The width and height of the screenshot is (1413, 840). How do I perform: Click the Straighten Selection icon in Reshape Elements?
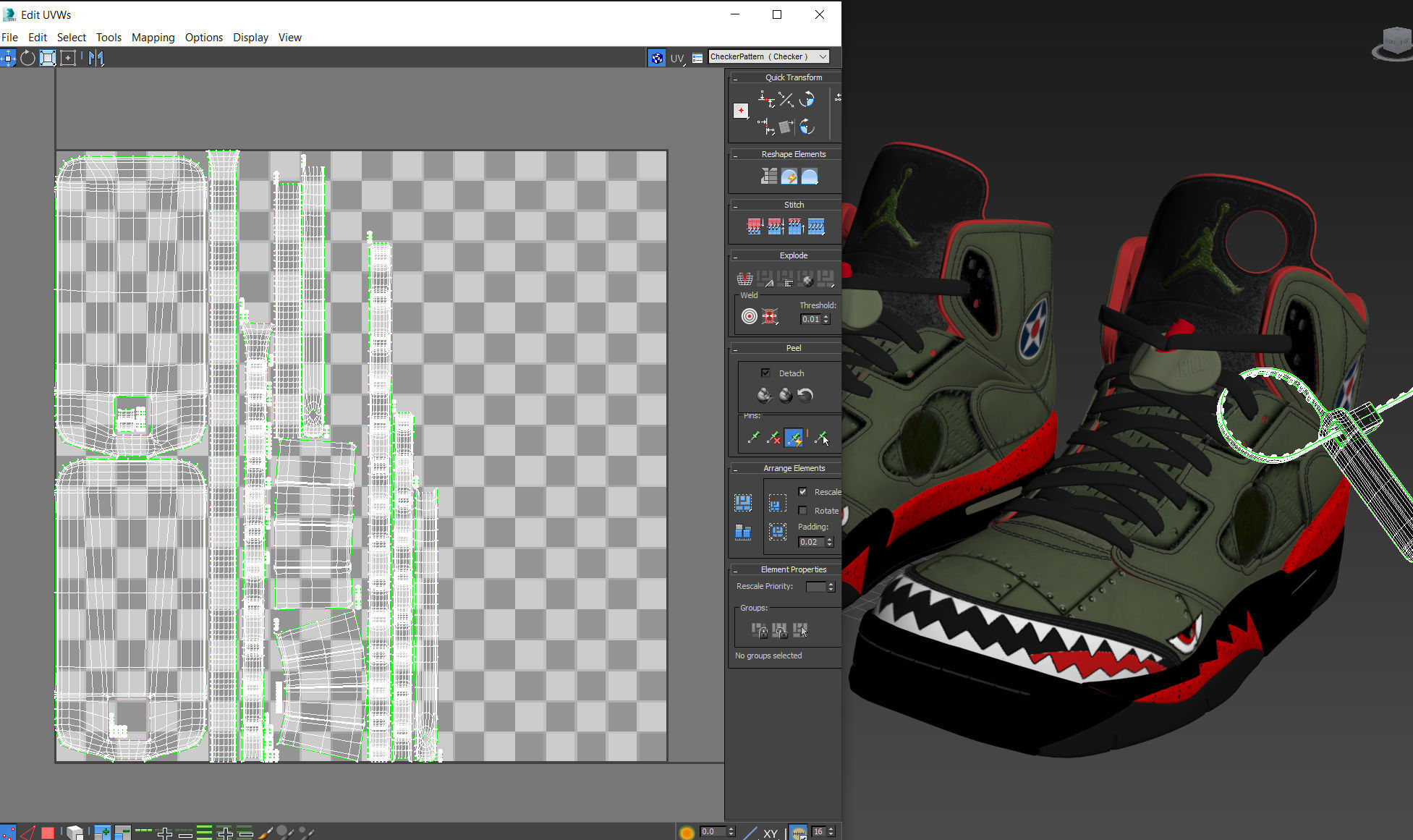(x=768, y=176)
